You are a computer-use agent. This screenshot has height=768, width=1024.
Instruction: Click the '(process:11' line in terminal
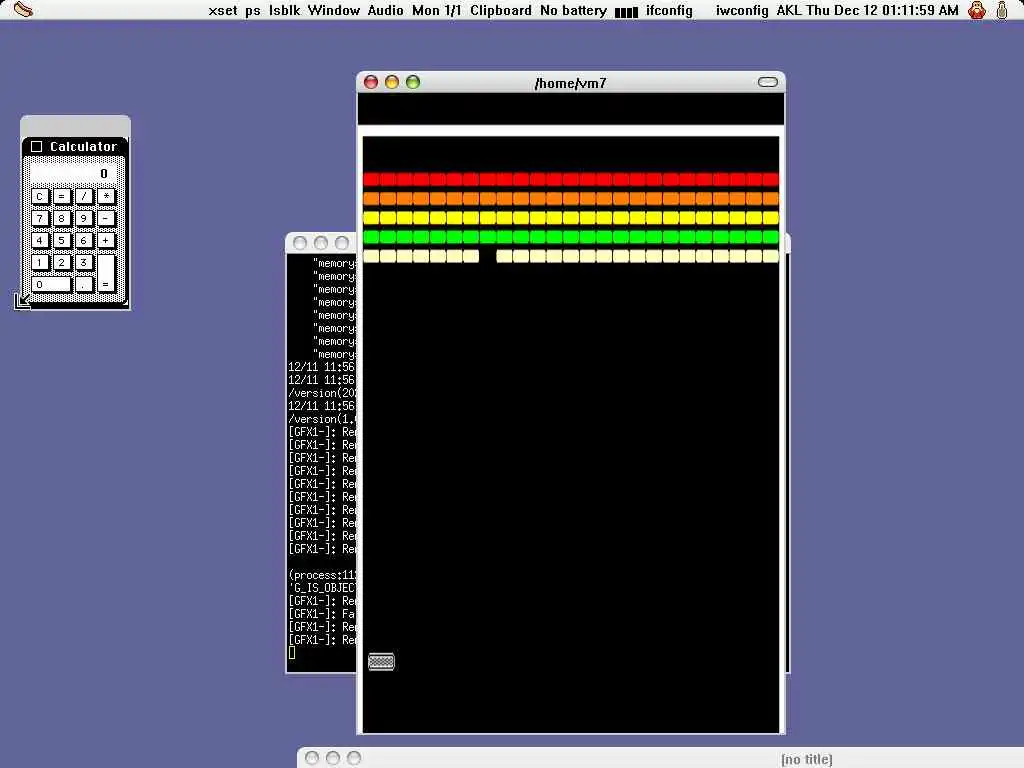pyautogui.click(x=323, y=575)
